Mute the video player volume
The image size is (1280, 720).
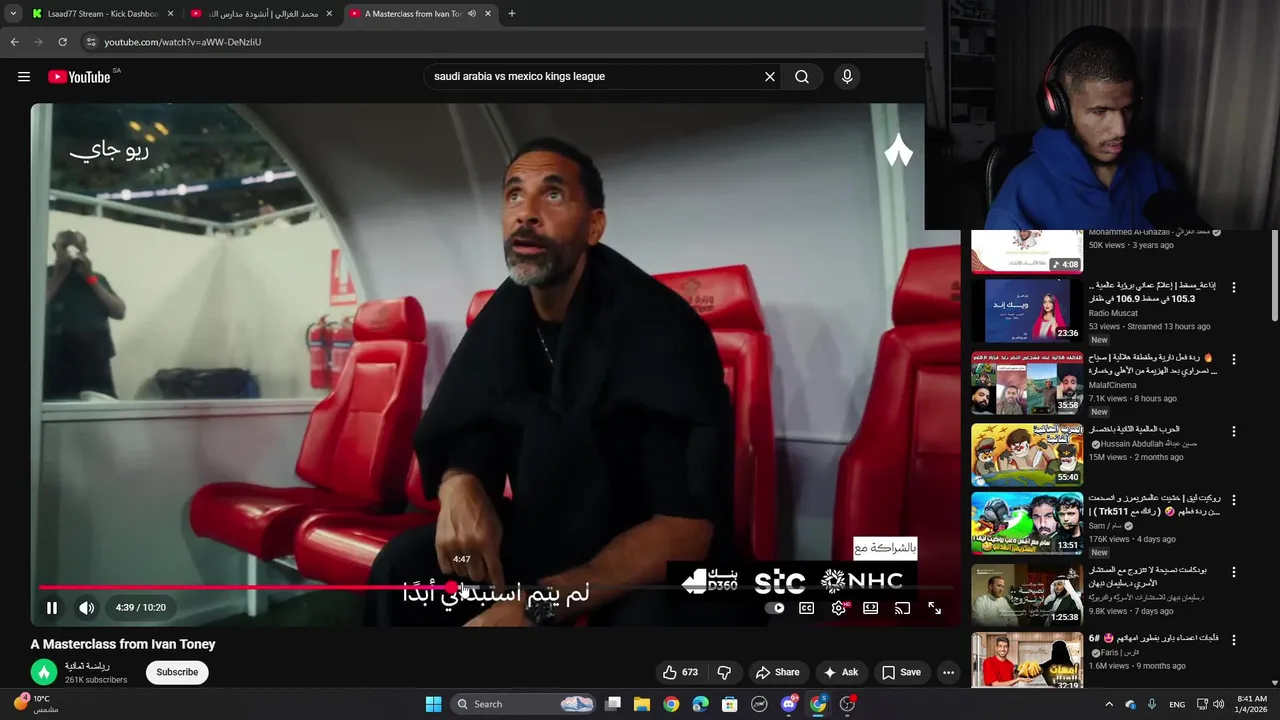coord(87,607)
